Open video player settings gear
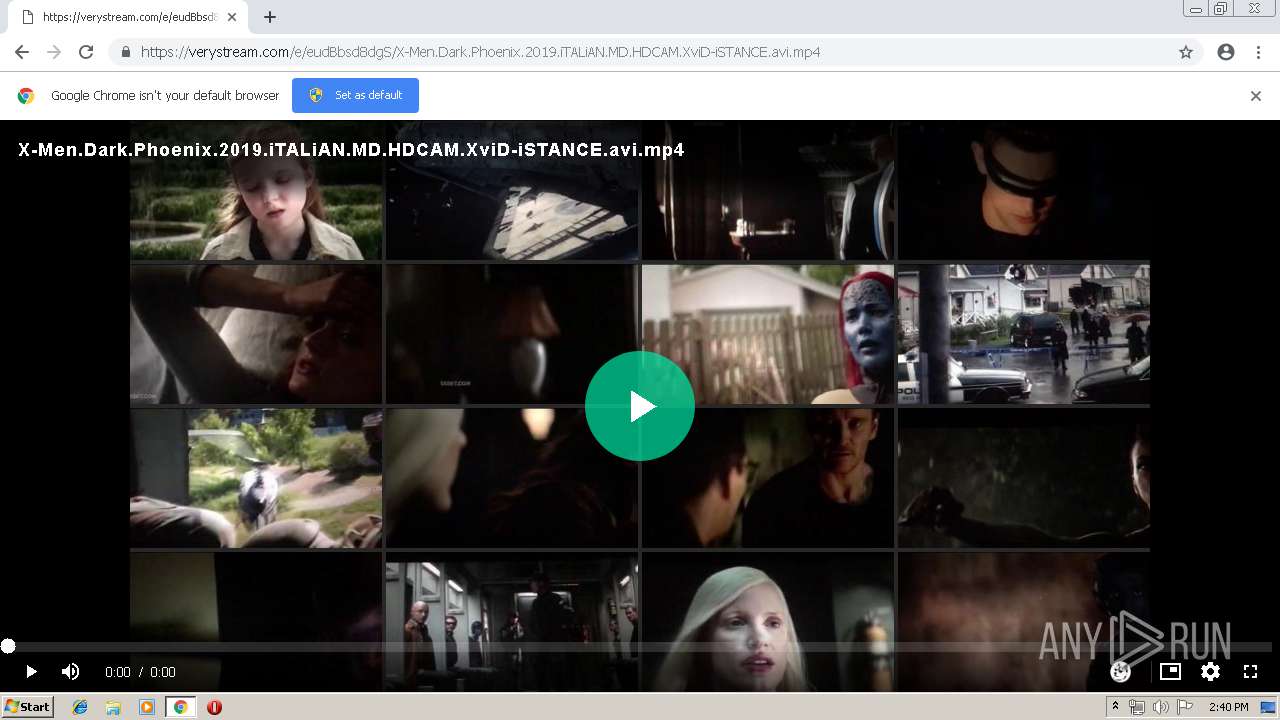This screenshot has height=720, width=1280. tap(1210, 672)
